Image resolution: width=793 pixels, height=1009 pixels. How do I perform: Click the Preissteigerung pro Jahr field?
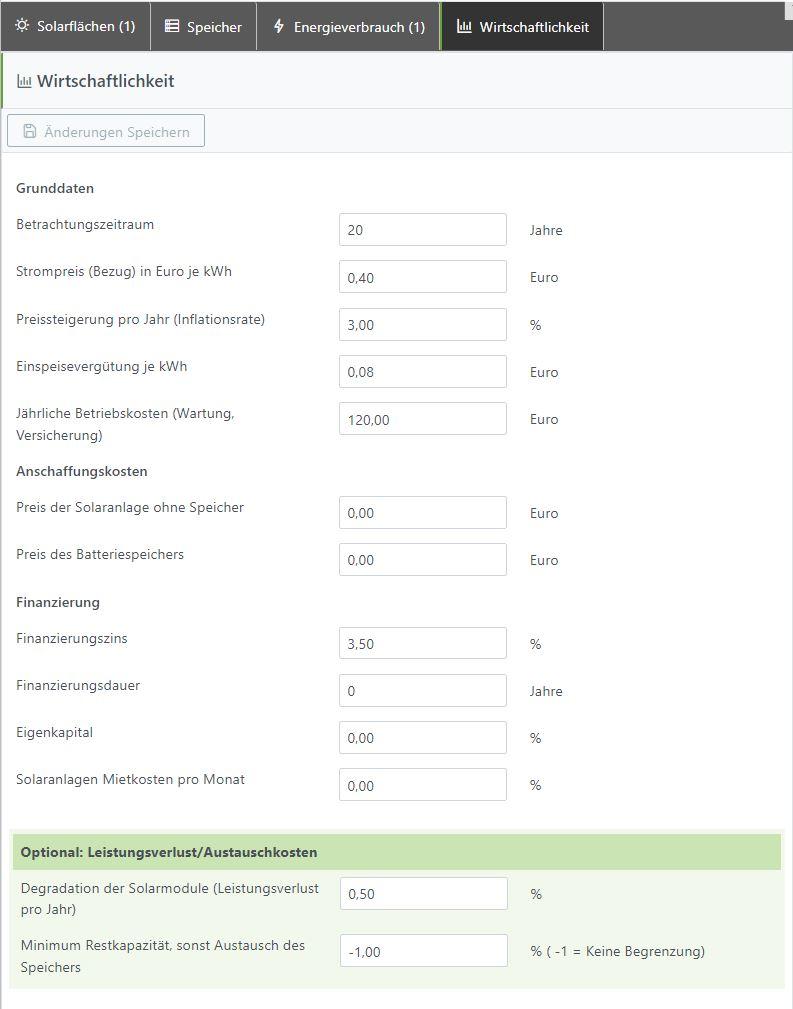click(422, 324)
